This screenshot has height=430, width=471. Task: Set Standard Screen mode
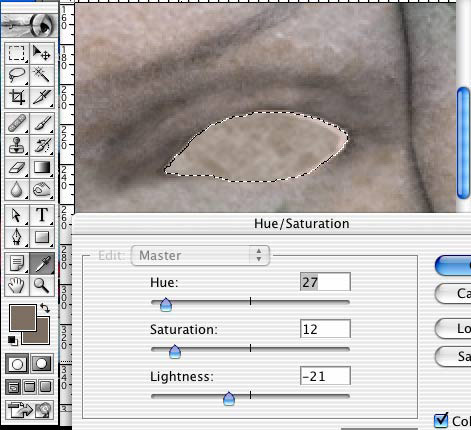[x=13, y=387]
